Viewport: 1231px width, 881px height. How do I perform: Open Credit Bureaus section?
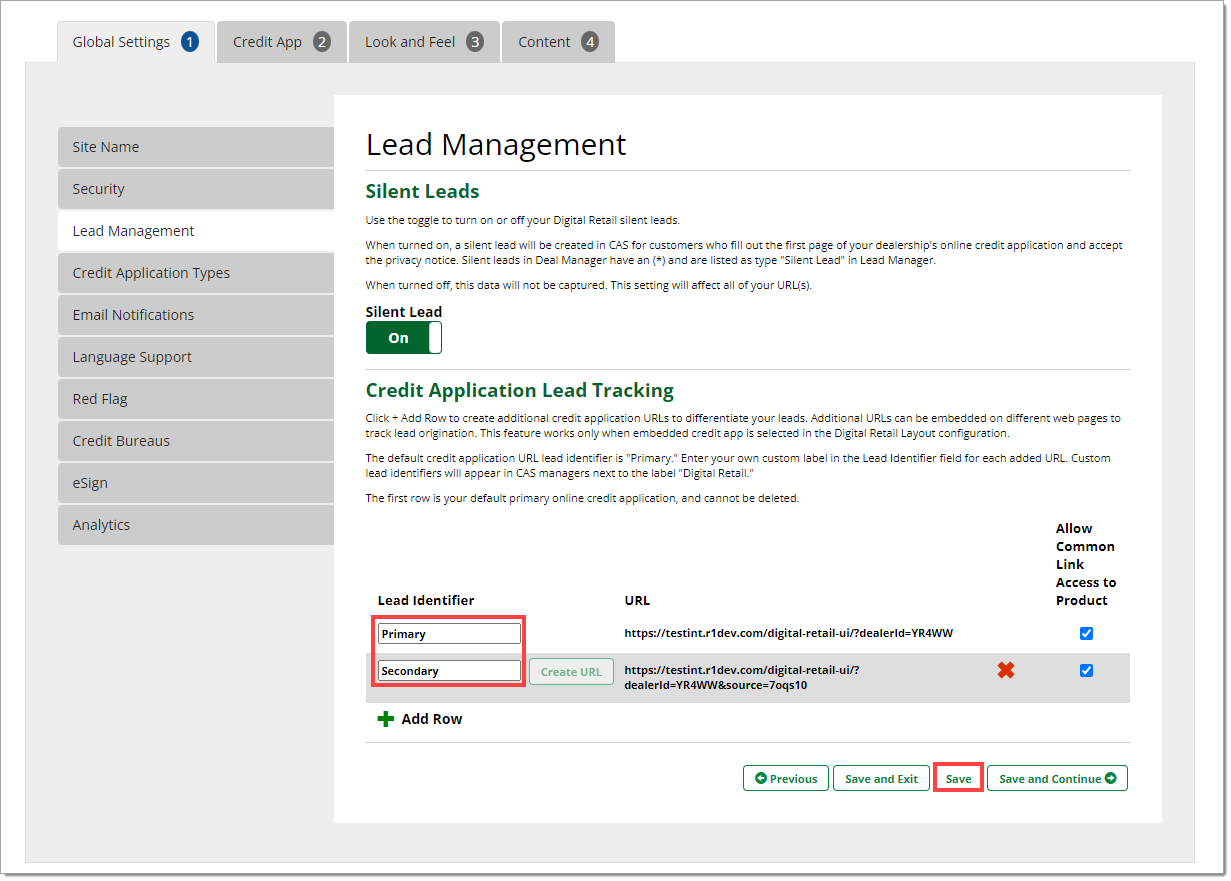[196, 441]
